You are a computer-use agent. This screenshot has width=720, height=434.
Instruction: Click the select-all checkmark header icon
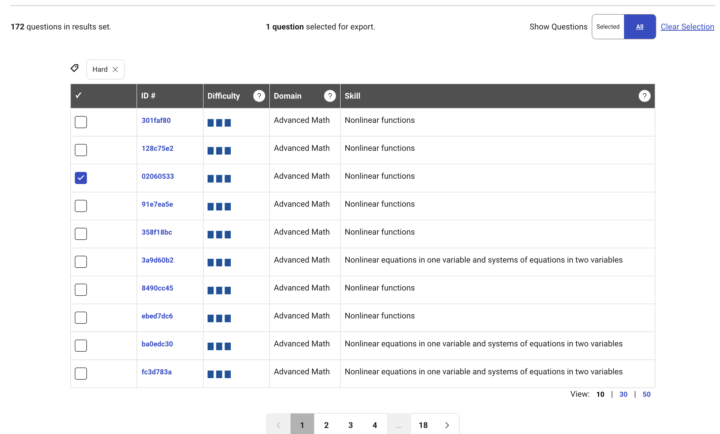click(79, 96)
